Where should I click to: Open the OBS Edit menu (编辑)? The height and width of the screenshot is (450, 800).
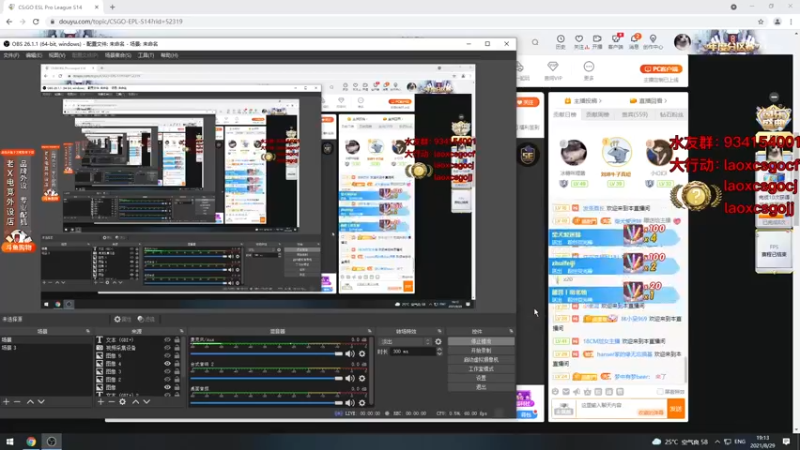click(34, 55)
